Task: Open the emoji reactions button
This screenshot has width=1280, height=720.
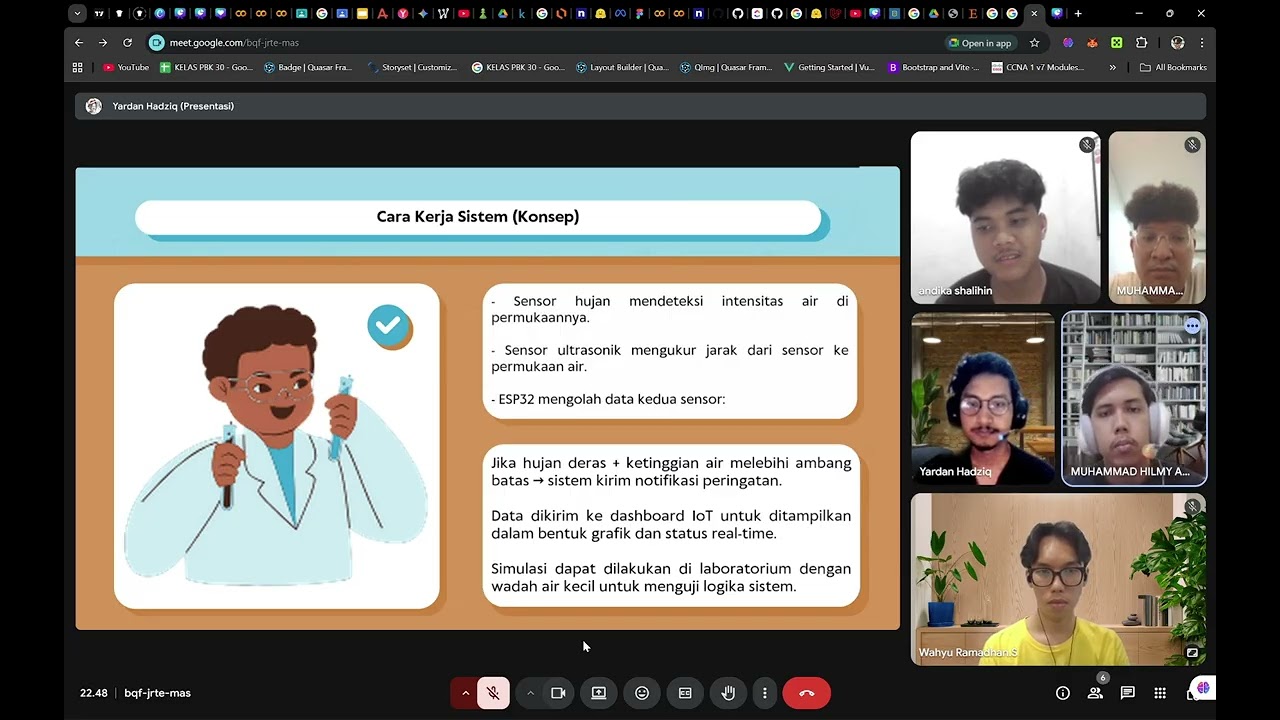Action: (642, 693)
